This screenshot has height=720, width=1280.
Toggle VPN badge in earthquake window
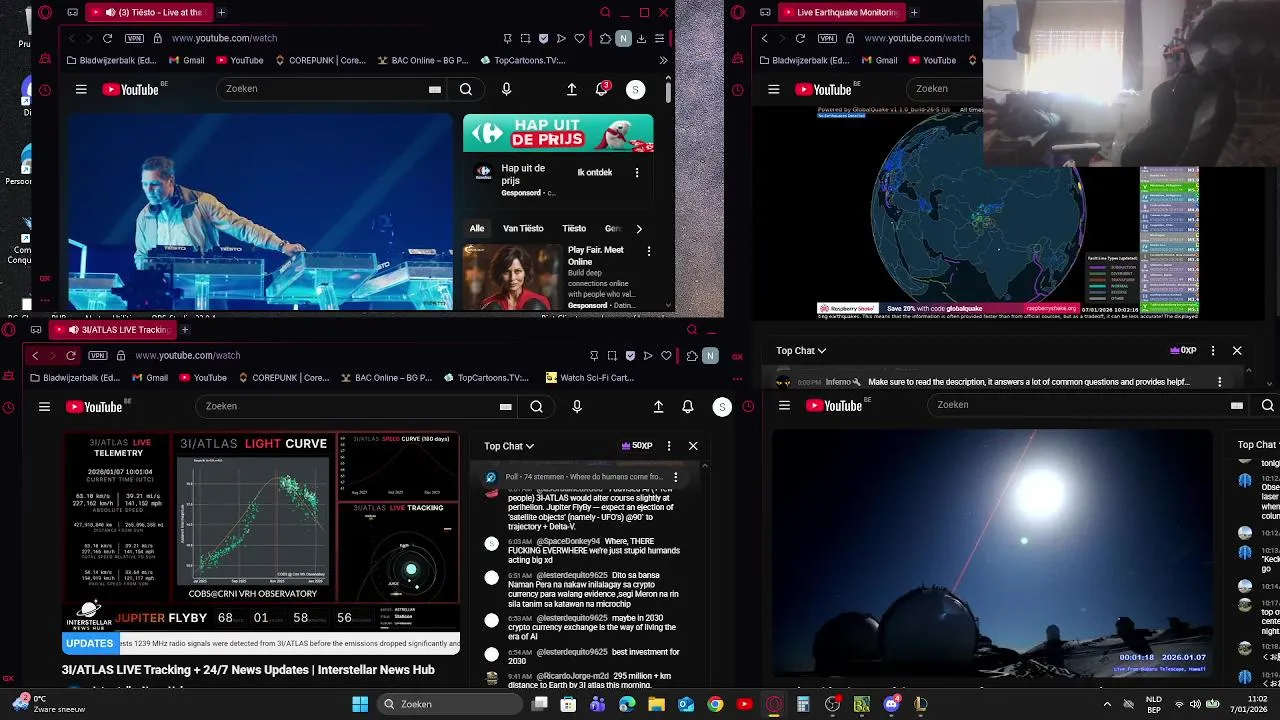coord(828,38)
